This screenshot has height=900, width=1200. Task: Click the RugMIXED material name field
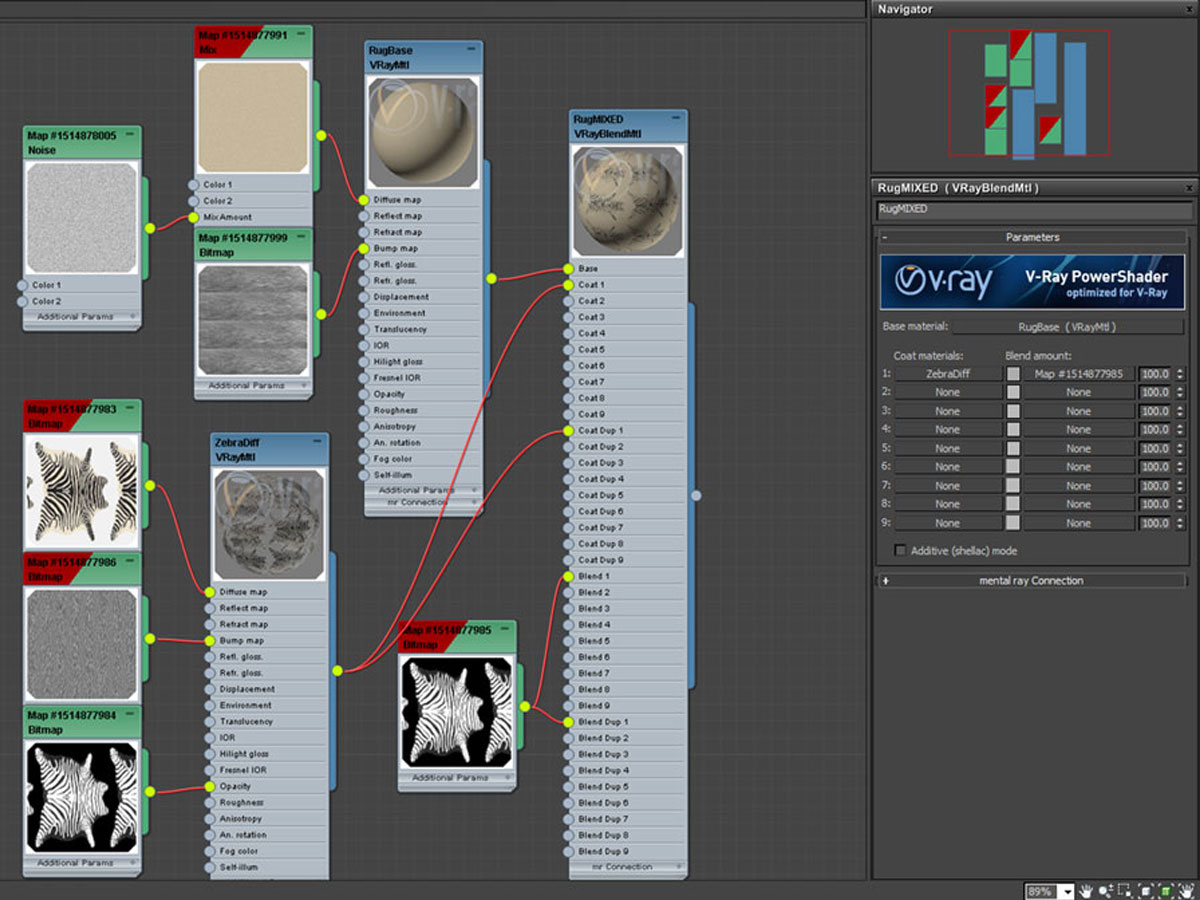1034,210
